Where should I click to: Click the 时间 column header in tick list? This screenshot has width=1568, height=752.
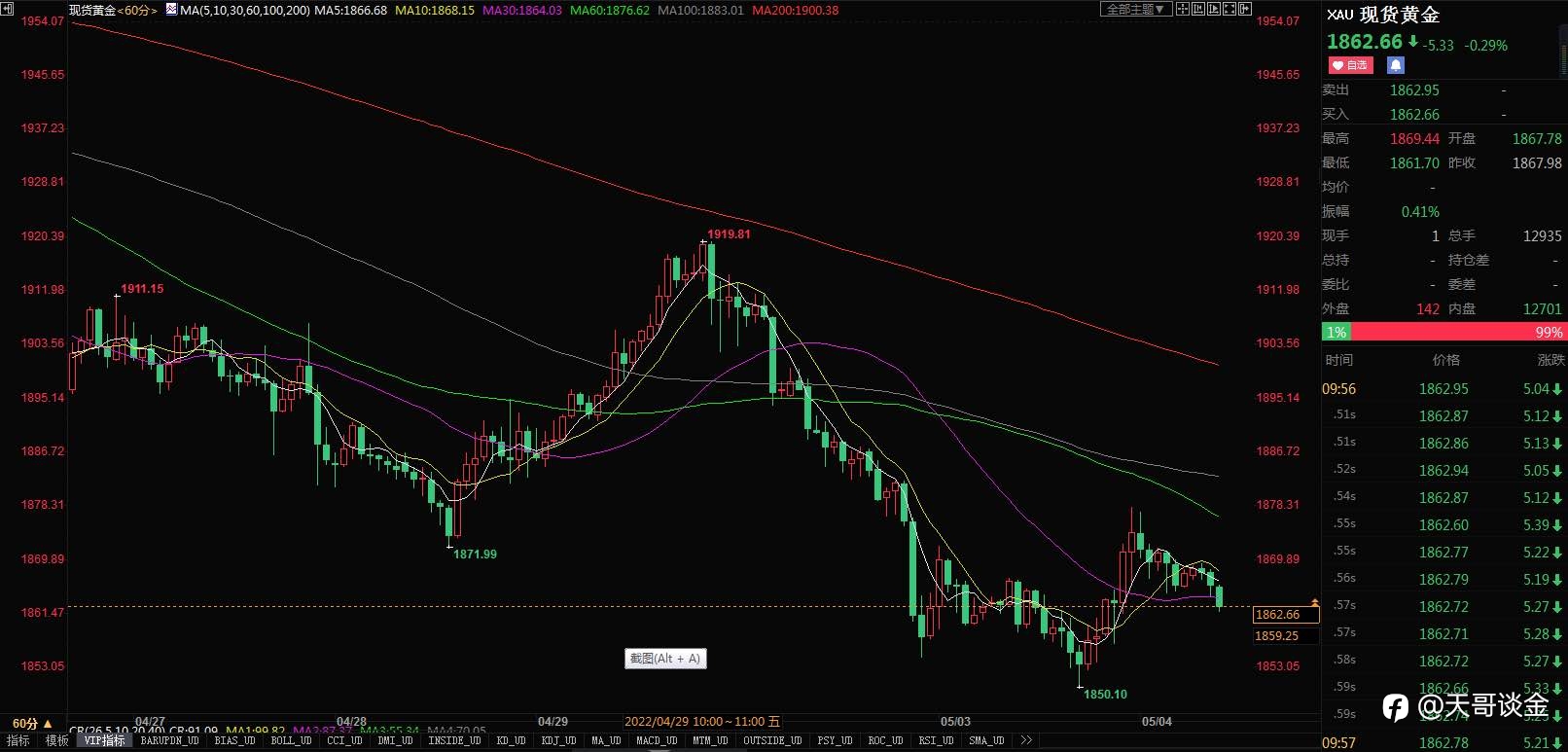[1339, 360]
